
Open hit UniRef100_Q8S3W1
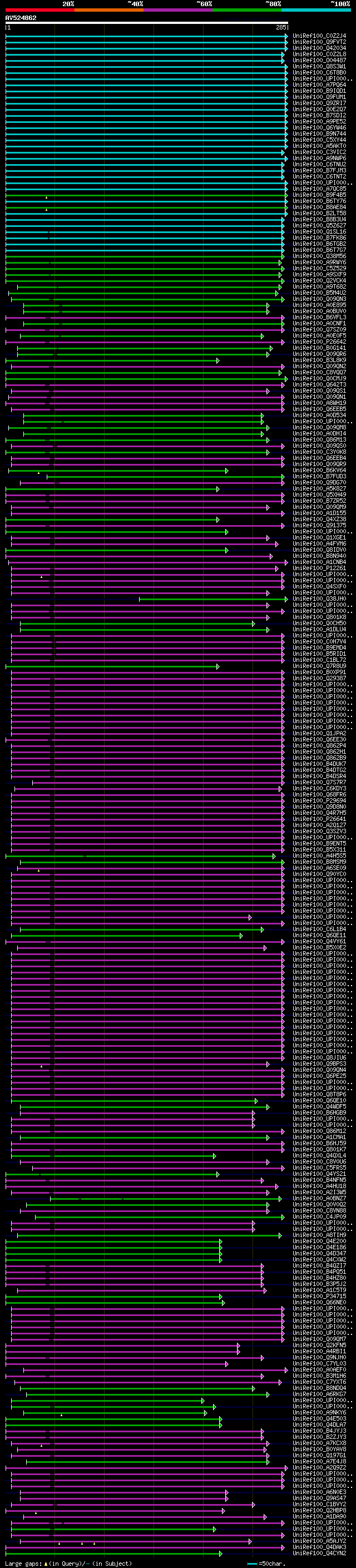319,66
